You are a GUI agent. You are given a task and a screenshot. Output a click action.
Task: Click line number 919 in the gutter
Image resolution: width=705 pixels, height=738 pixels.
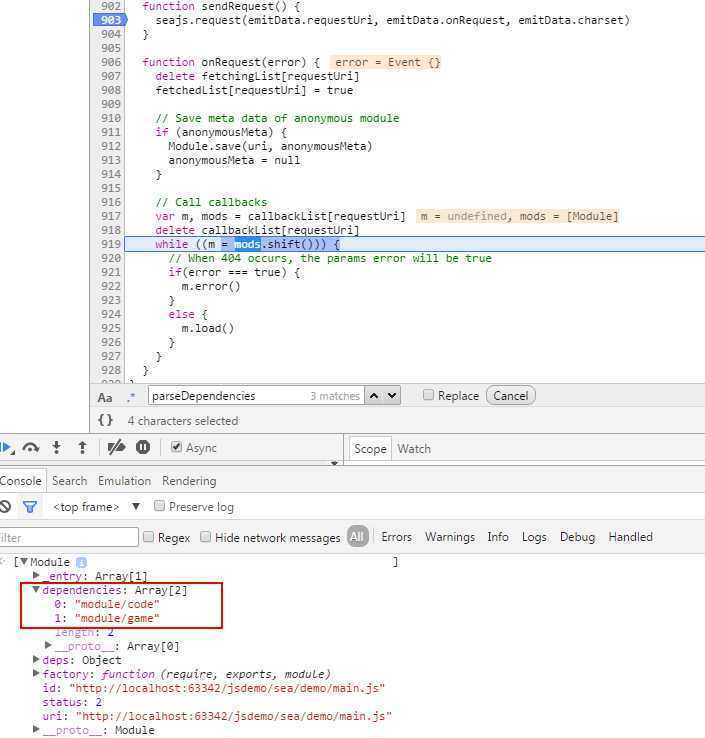pos(111,244)
